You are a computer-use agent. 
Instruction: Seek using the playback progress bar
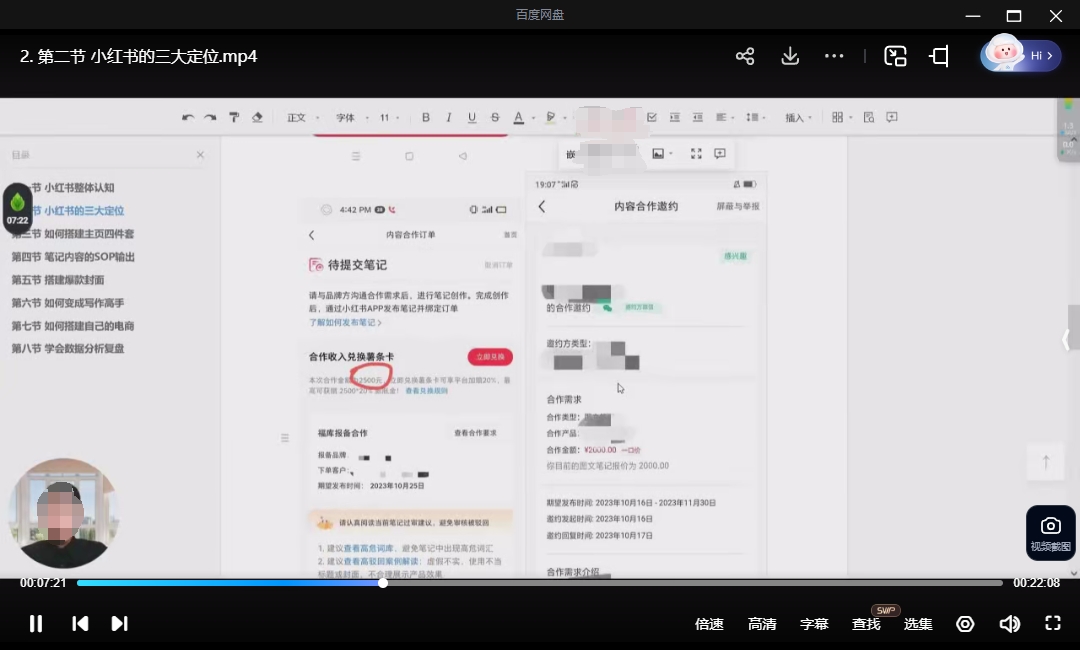click(x=539, y=583)
